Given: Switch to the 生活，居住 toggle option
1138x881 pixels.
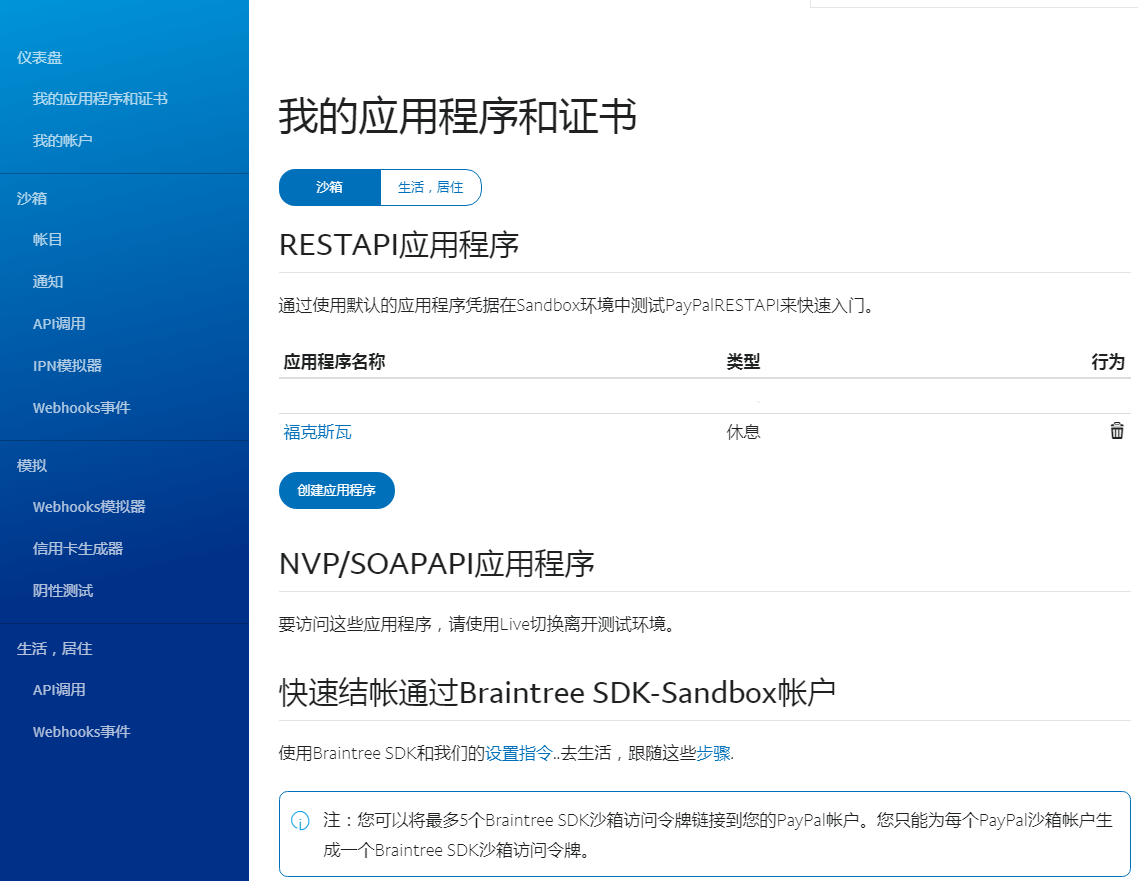Looking at the screenshot, I should 430,187.
